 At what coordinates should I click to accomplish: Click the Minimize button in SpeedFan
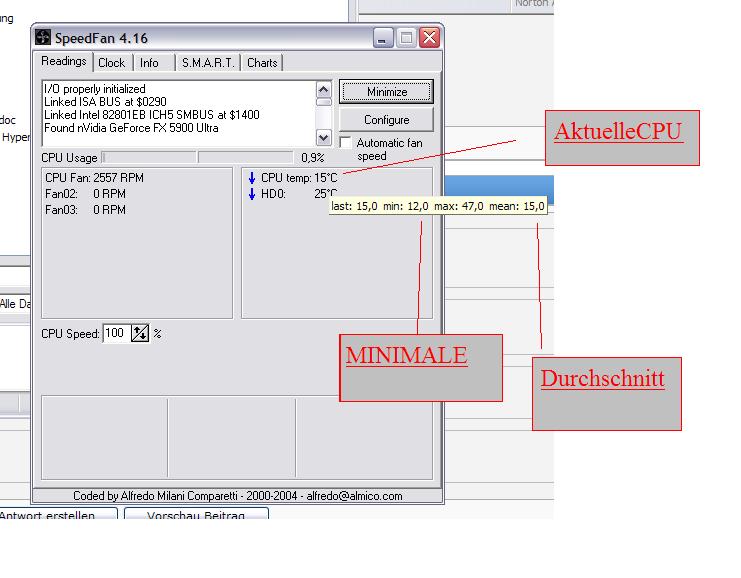[x=387, y=92]
